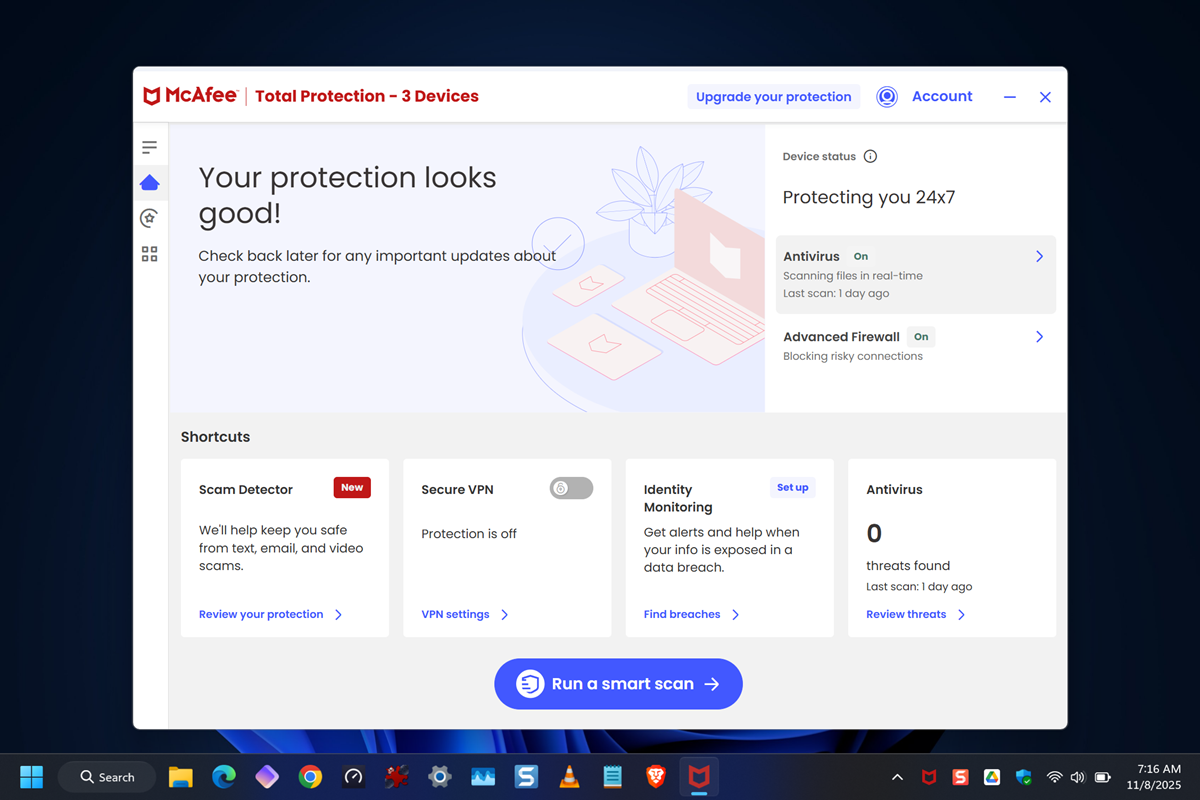This screenshot has height=800, width=1200.
Task: Open File Explorer from taskbar
Action: tap(180, 777)
